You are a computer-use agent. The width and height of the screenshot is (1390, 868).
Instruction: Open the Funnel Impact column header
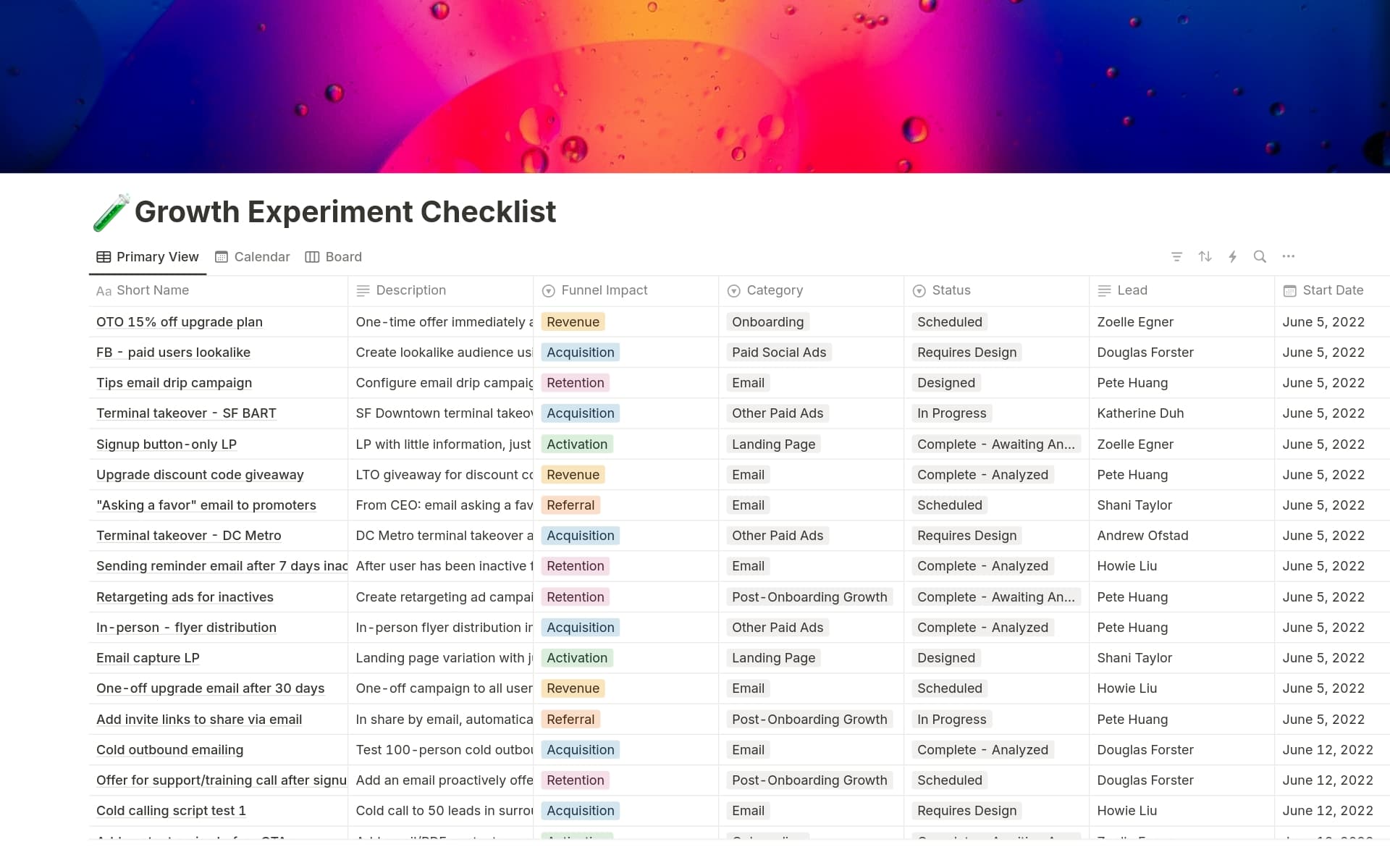[x=604, y=290]
